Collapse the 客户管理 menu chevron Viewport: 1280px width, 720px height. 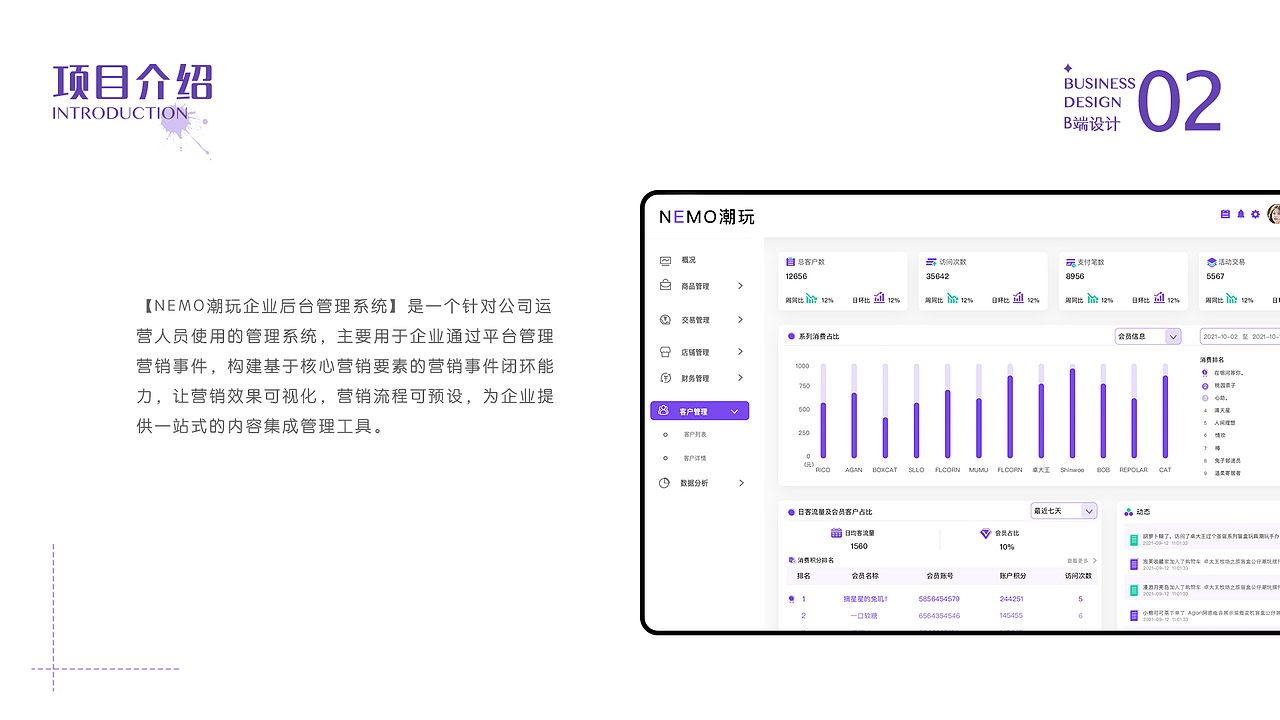[x=735, y=411]
